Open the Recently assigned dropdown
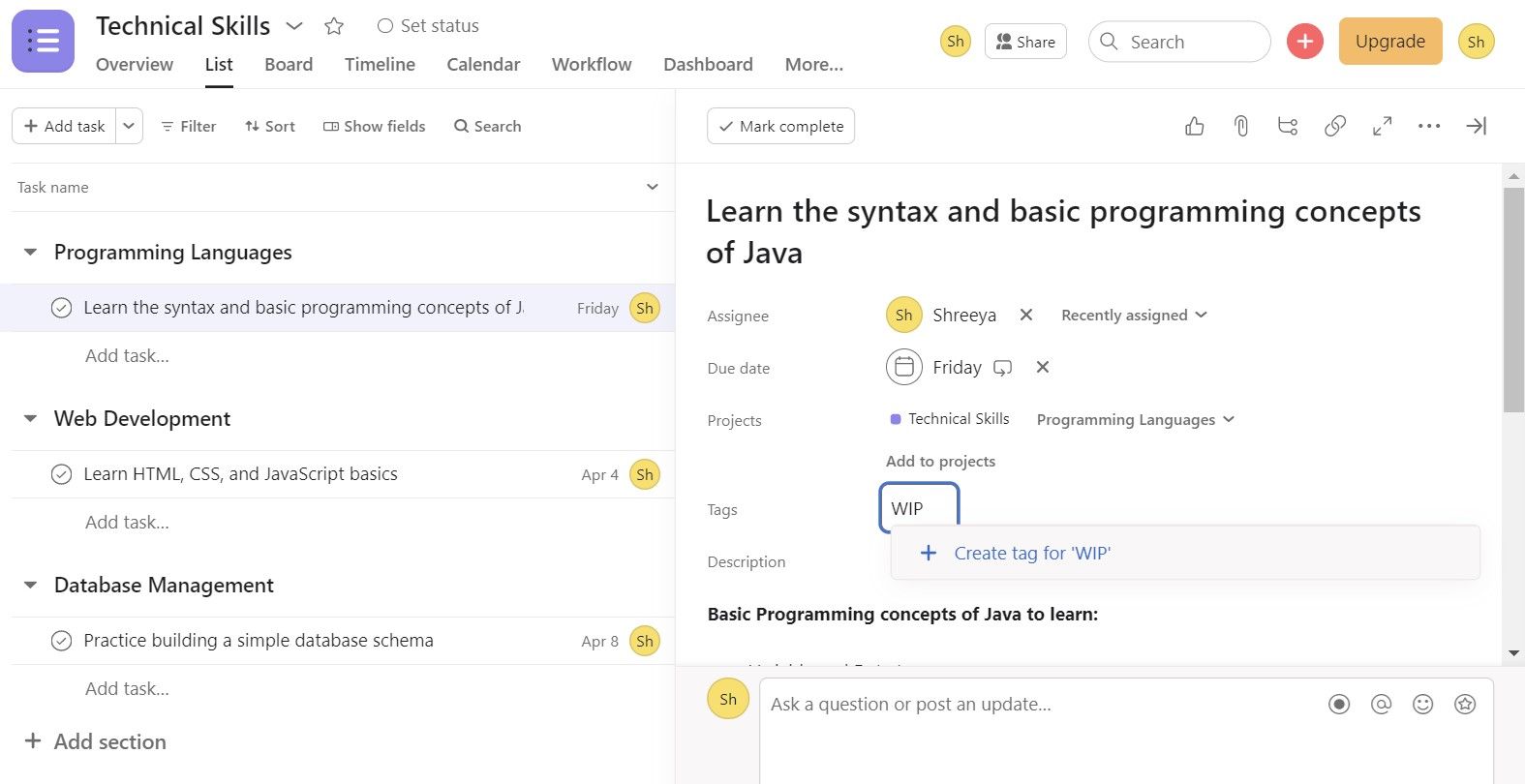1525x784 pixels. pos(1134,316)
